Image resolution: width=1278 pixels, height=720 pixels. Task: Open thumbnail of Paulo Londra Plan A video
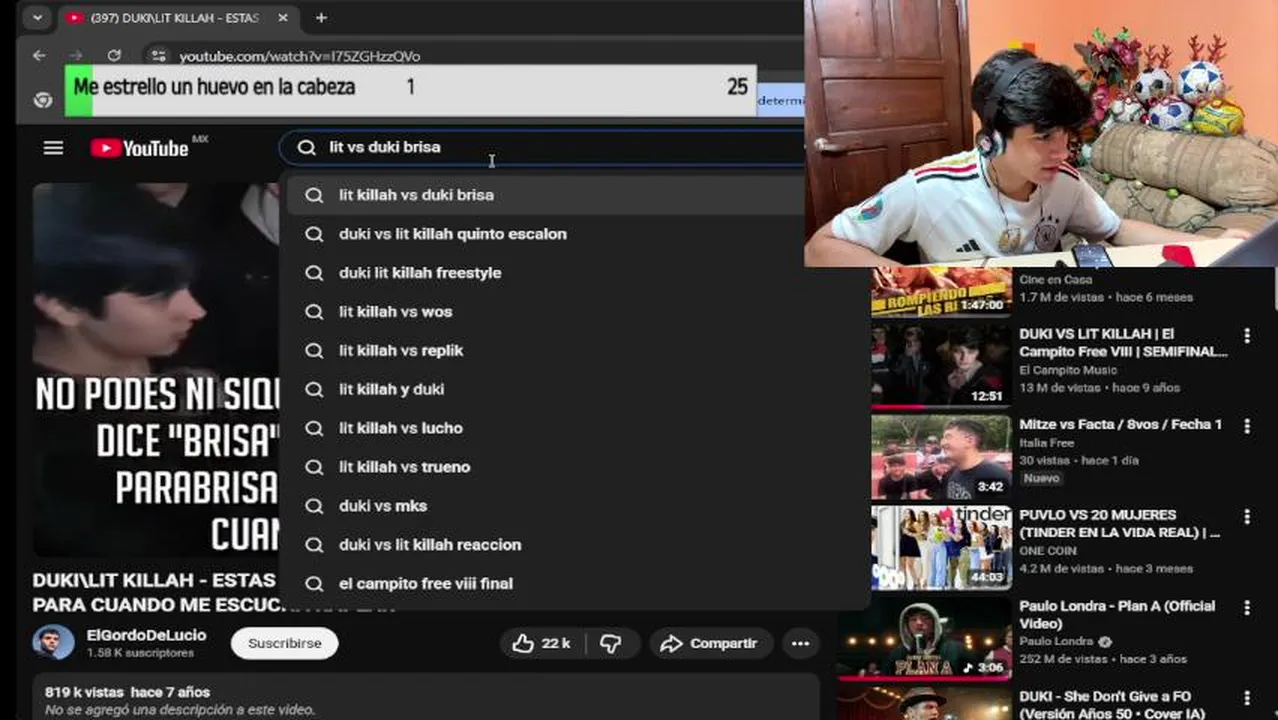pyautogui.click(x=925, y=638)
